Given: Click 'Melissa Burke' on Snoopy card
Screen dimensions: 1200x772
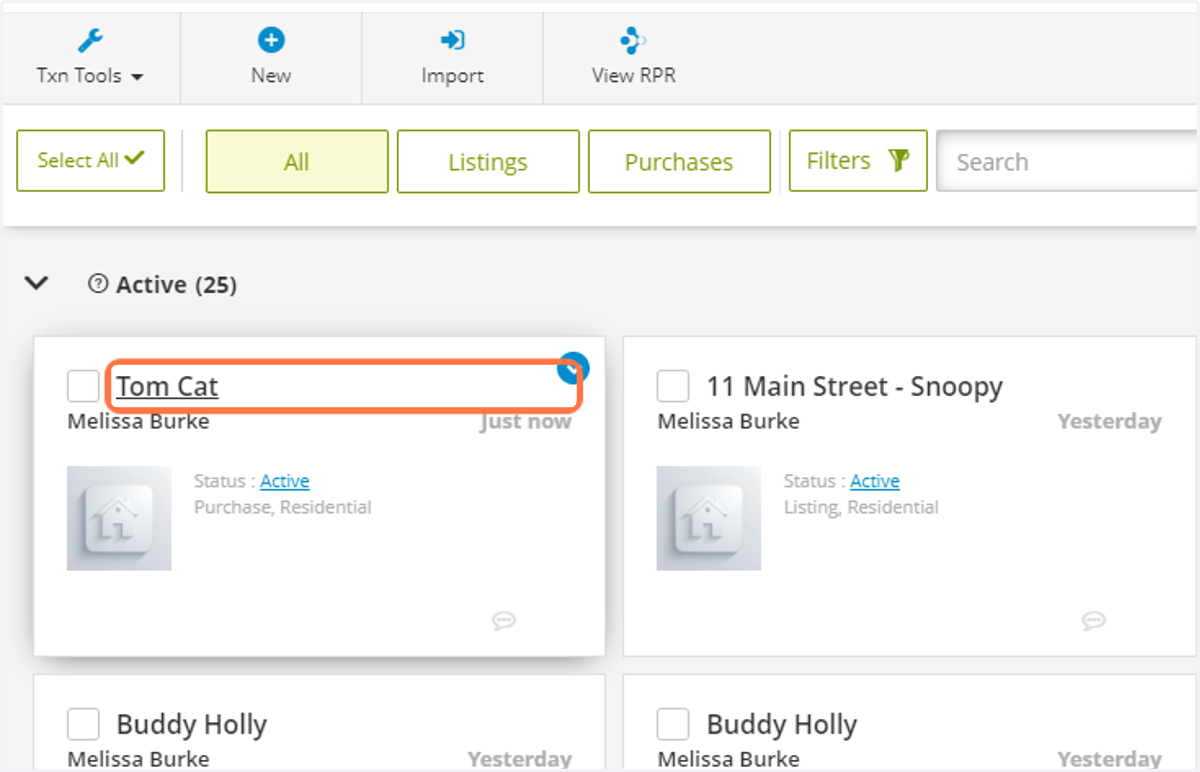Looking at the screenshot, I should click(x=728, y=421).
